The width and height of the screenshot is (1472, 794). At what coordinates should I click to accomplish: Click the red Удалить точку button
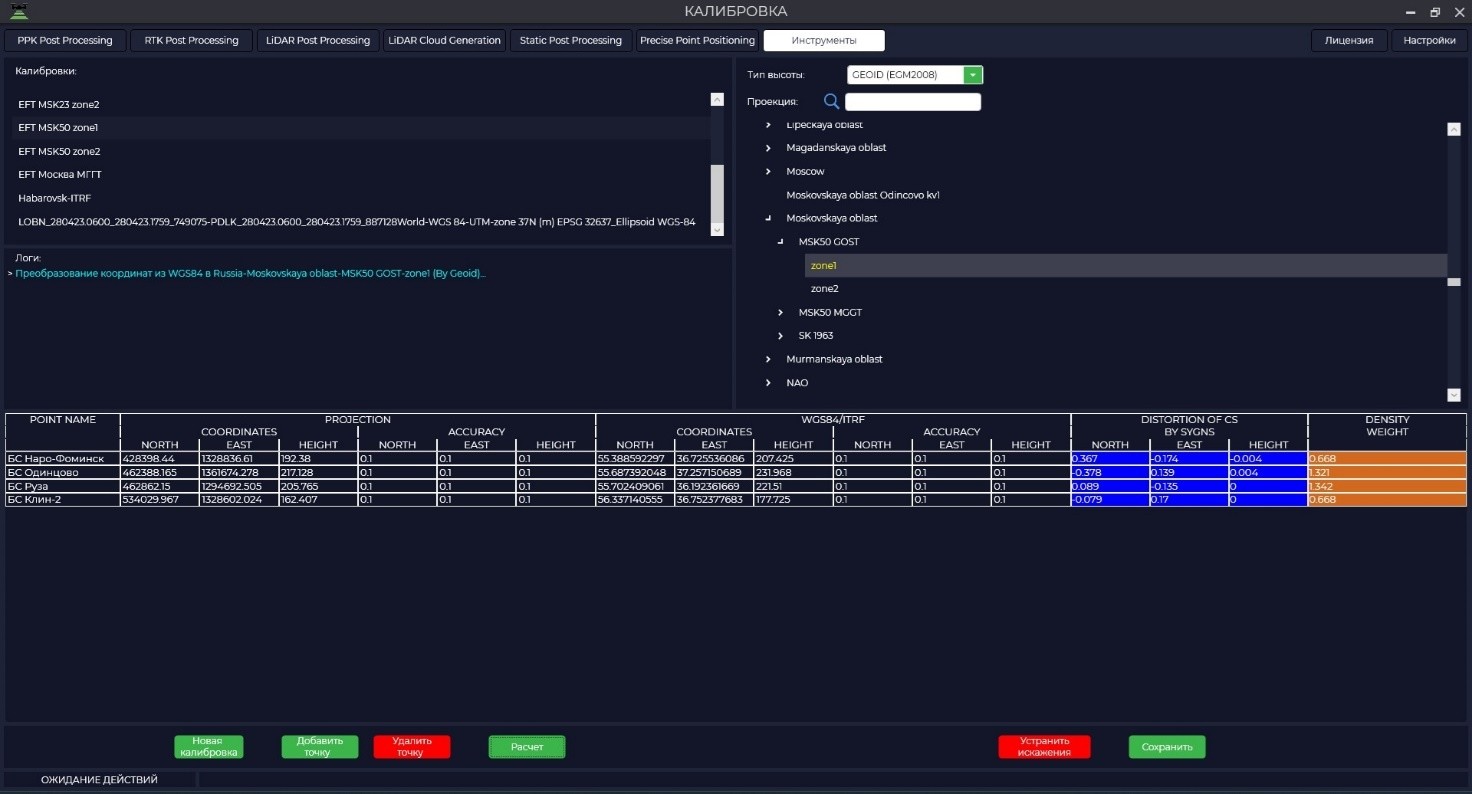coord(412,747)
